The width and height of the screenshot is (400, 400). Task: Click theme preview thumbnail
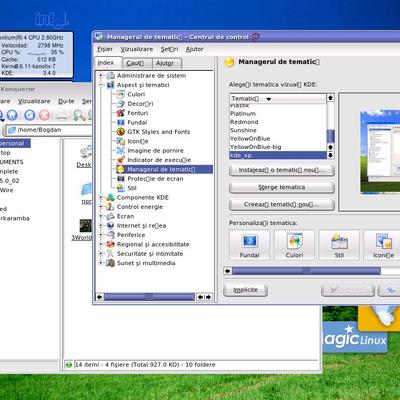point(380,152)
